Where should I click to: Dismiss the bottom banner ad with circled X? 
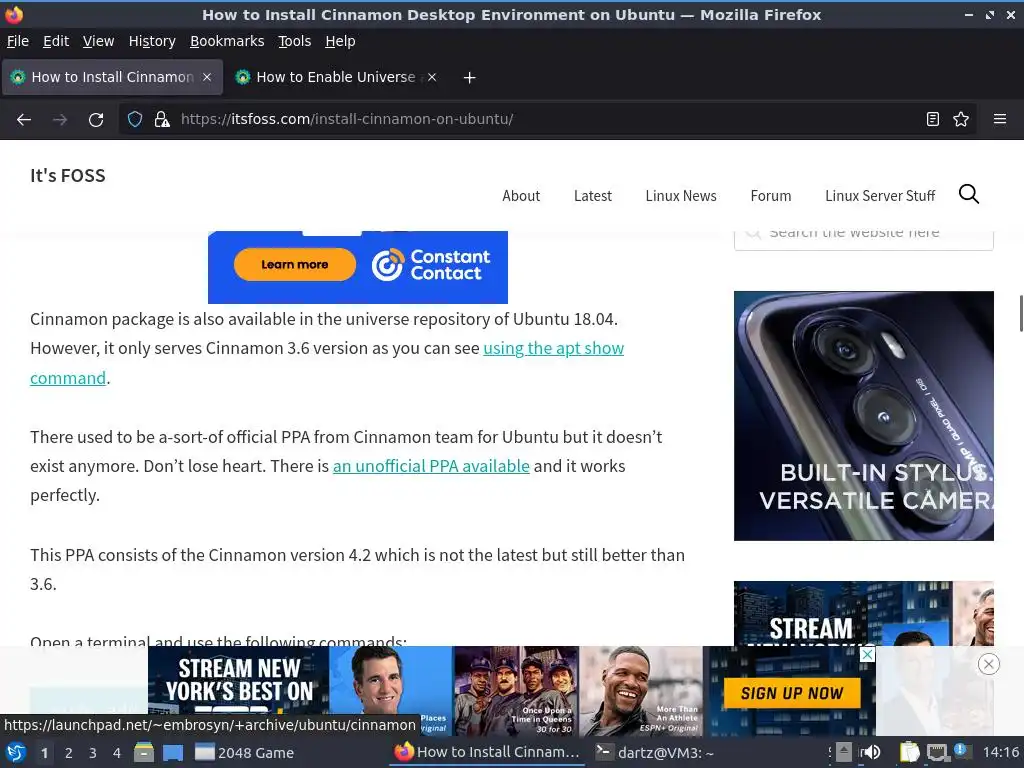[989, 664]
